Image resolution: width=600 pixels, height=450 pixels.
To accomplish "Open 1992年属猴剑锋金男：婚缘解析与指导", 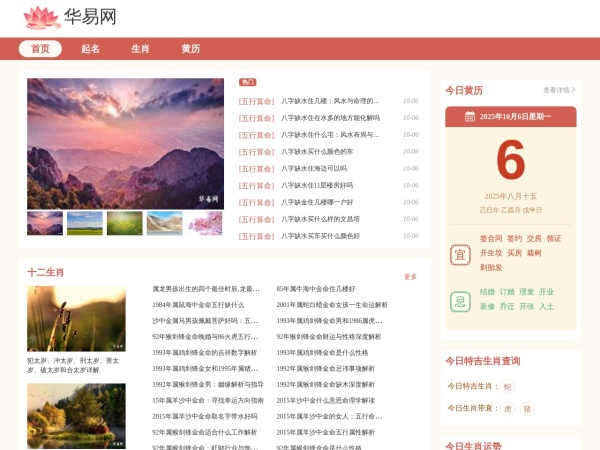I will coord(208,385).
